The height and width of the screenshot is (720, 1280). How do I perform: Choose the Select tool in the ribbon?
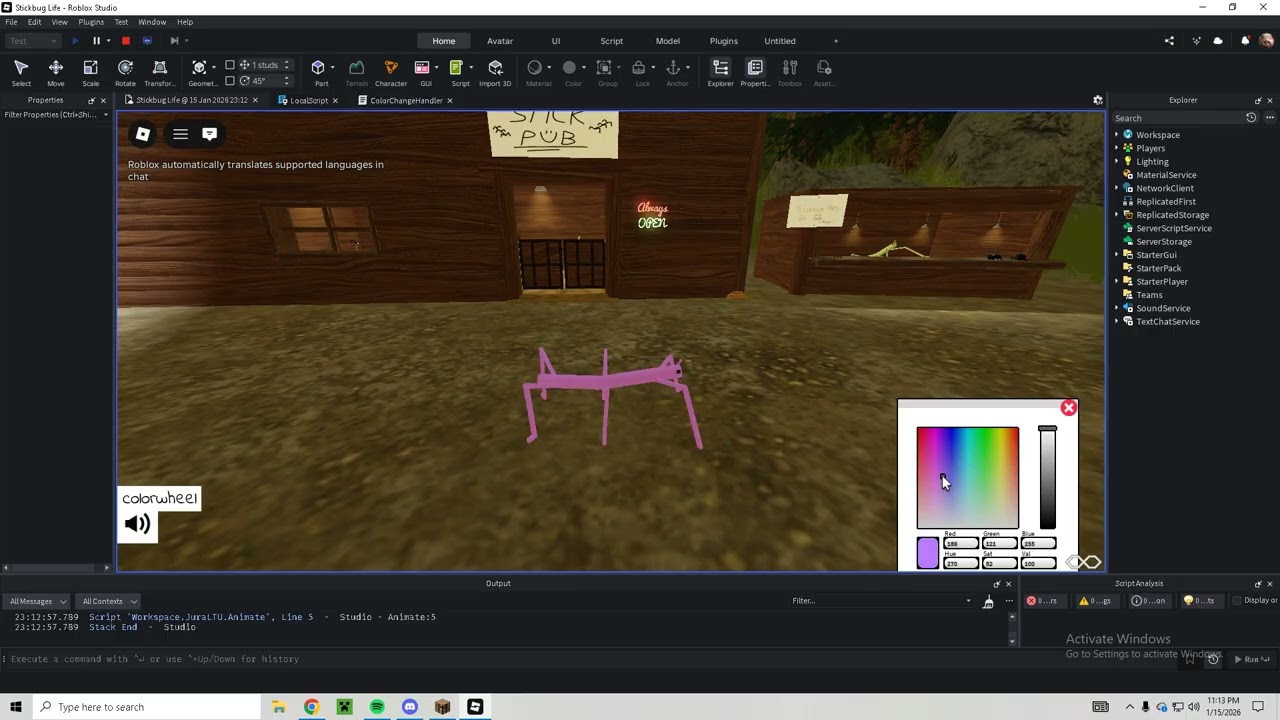(x=21, y=73)
